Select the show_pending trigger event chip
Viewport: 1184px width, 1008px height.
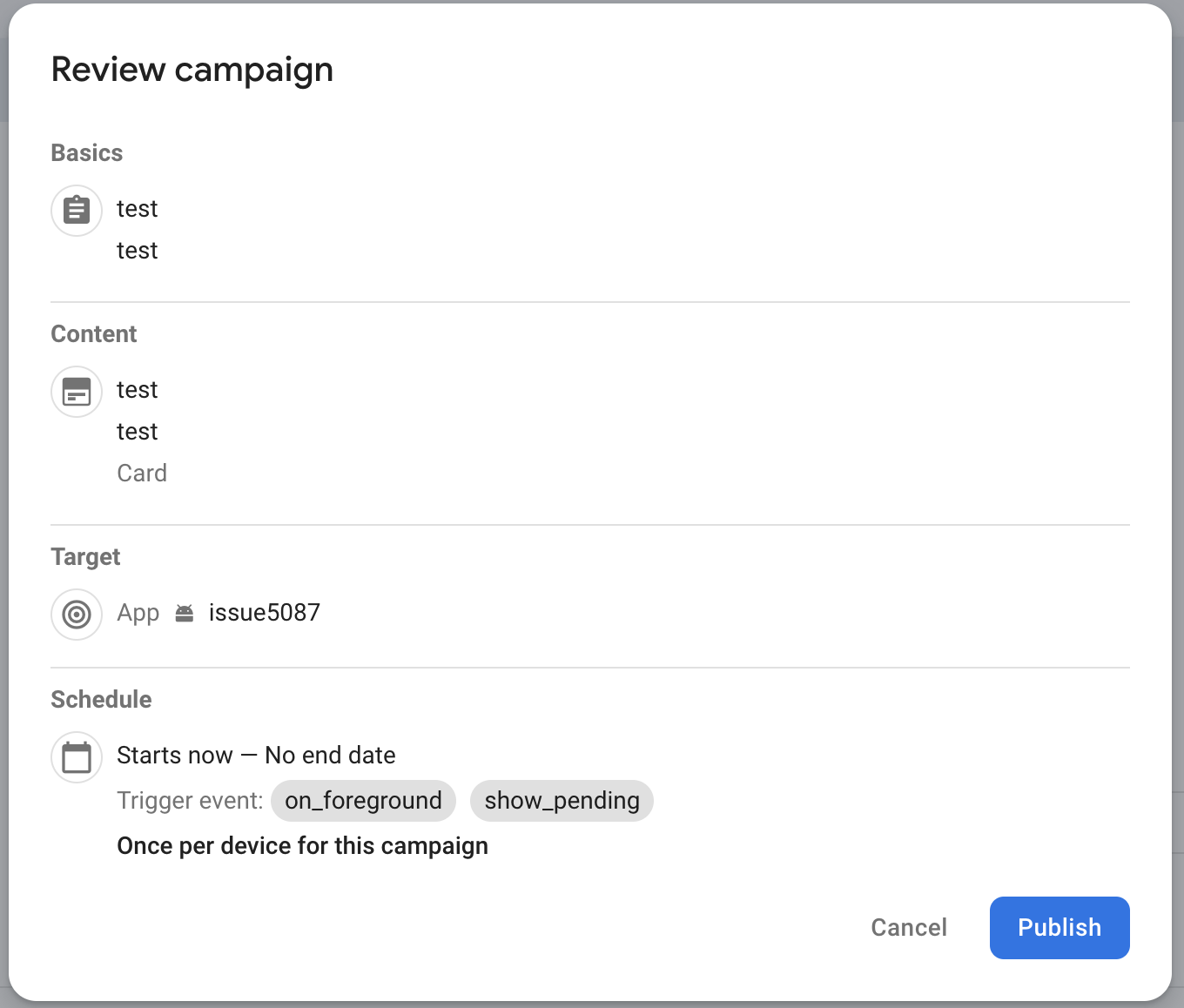562,800
